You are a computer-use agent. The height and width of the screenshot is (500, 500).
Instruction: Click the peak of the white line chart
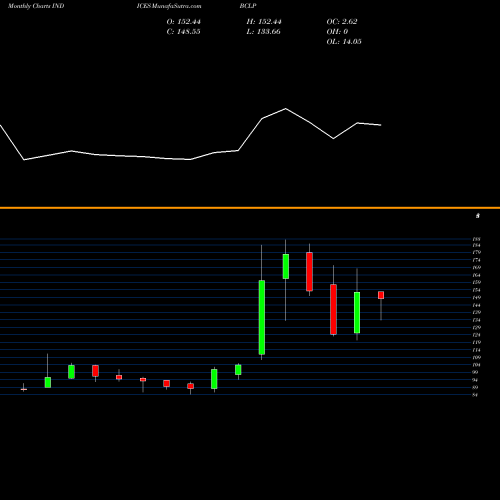[286, 109]
